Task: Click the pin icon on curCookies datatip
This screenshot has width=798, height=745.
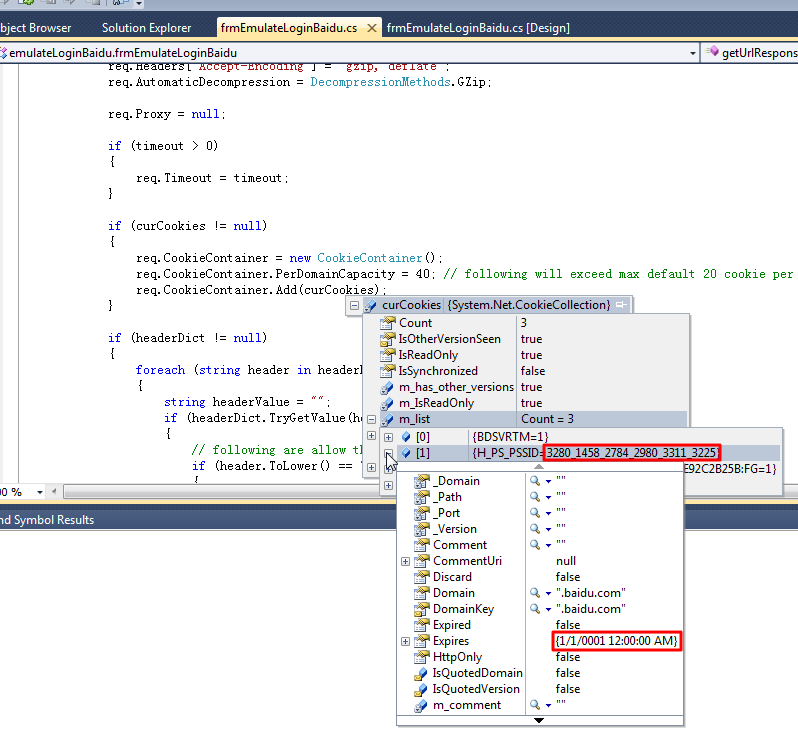Action: click(620, 305)
